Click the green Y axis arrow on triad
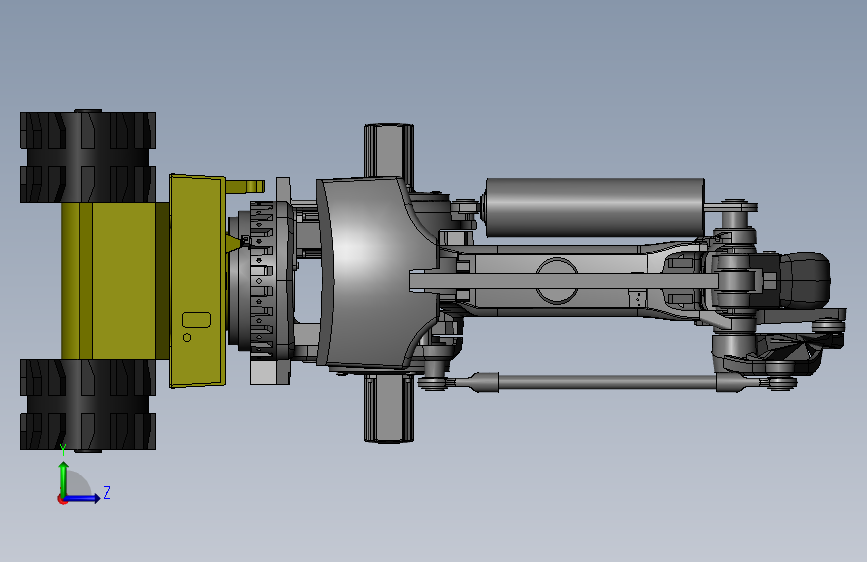The height and width of the screenshot is (562, 867). 64,479
